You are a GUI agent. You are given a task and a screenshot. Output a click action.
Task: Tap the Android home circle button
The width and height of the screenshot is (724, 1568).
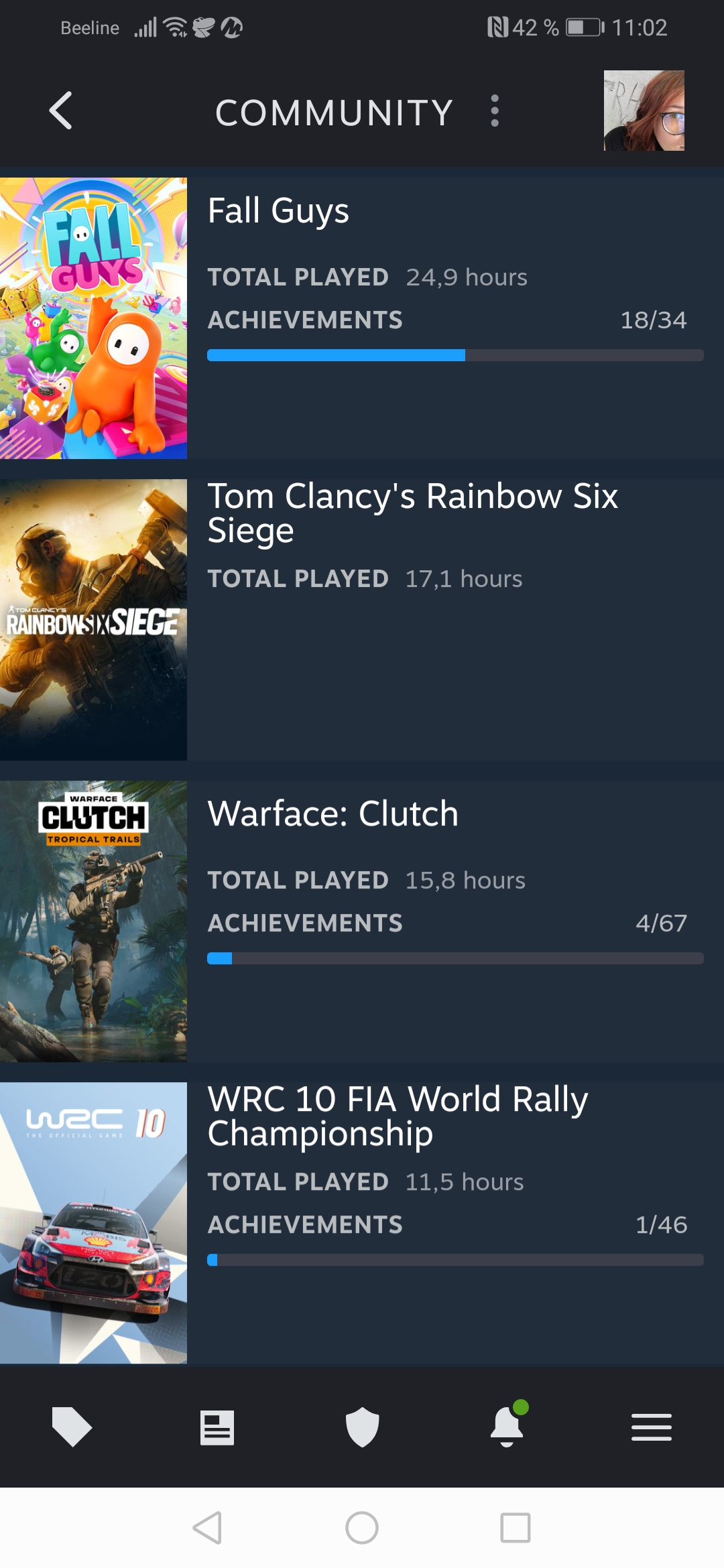(x=362, y=1528)
